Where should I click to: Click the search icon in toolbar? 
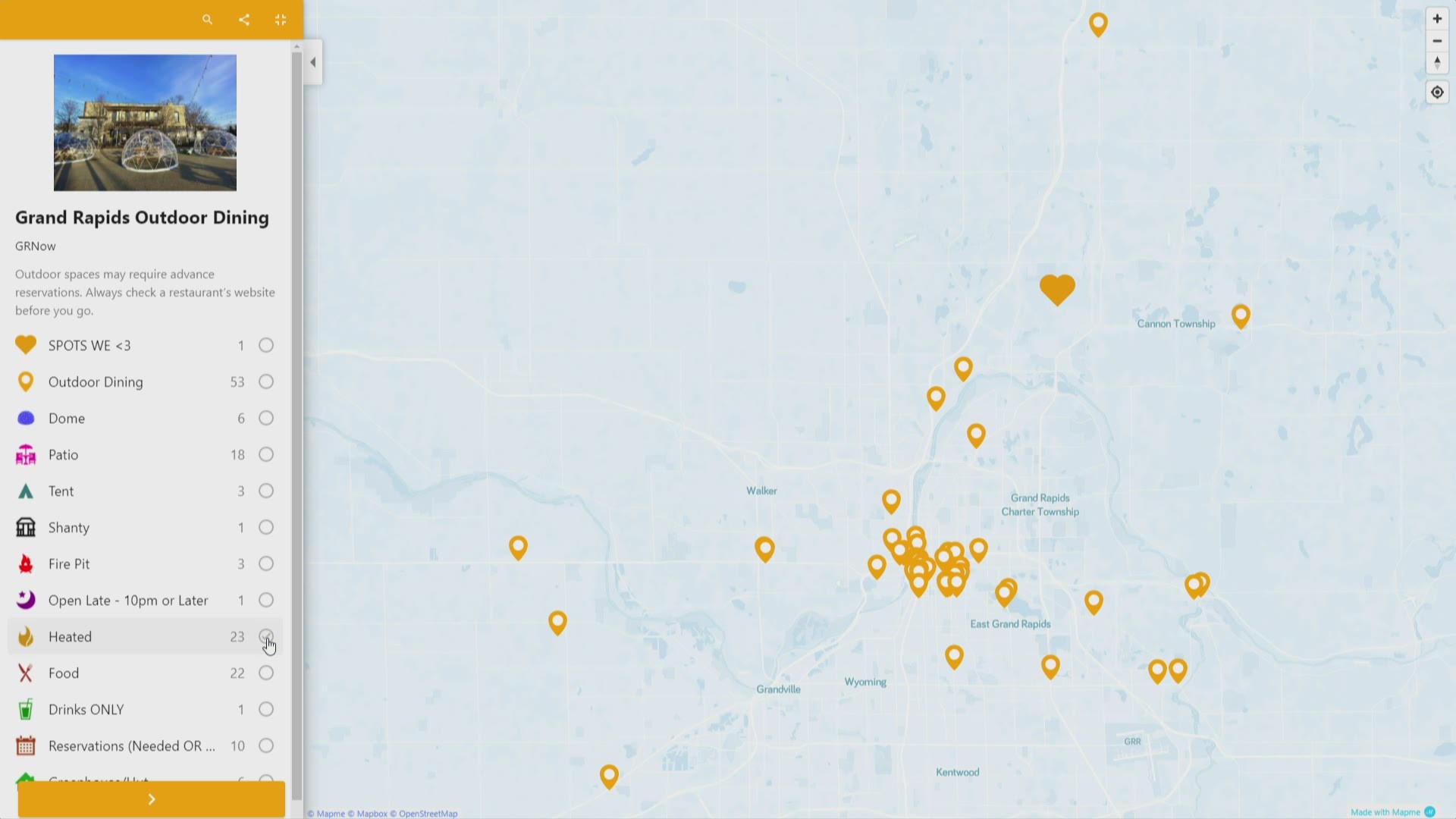[x=207, y=20]
